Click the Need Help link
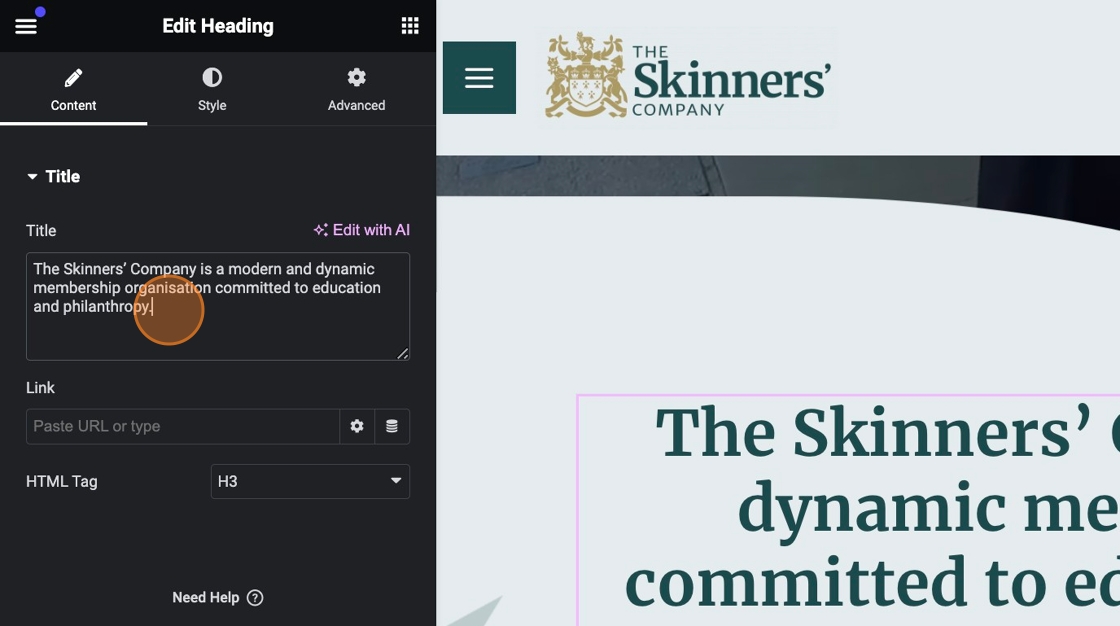This screenshot has height=626, width=1120. coord(218,597)
